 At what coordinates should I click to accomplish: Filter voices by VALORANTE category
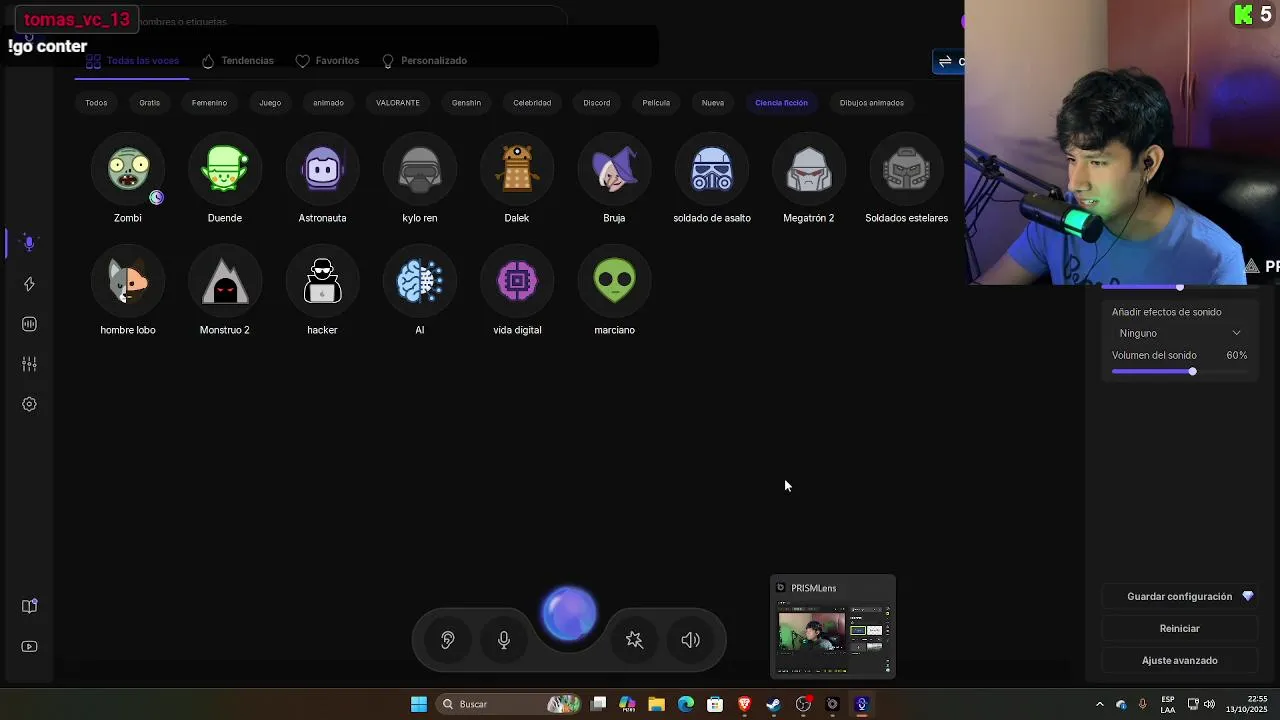(398, 103)
